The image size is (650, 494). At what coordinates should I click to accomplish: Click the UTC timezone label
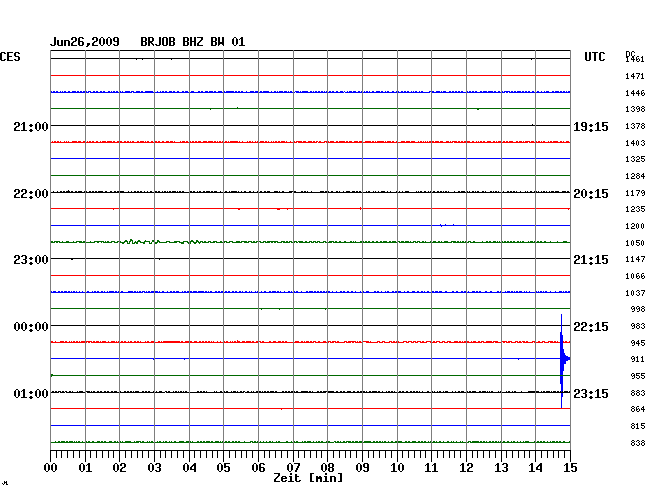[595, 57]
